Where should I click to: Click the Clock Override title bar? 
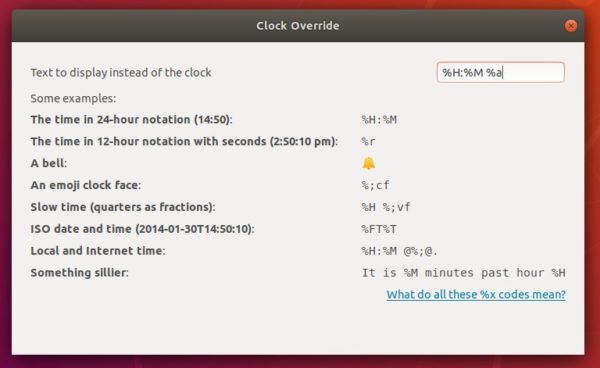[298, 26]
